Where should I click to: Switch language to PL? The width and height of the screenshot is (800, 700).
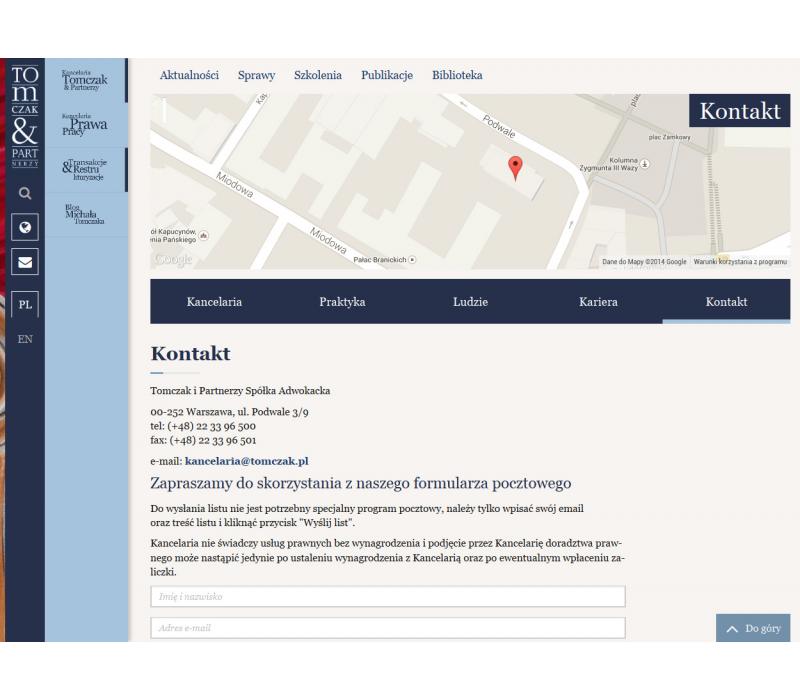(x=24, y=305)
